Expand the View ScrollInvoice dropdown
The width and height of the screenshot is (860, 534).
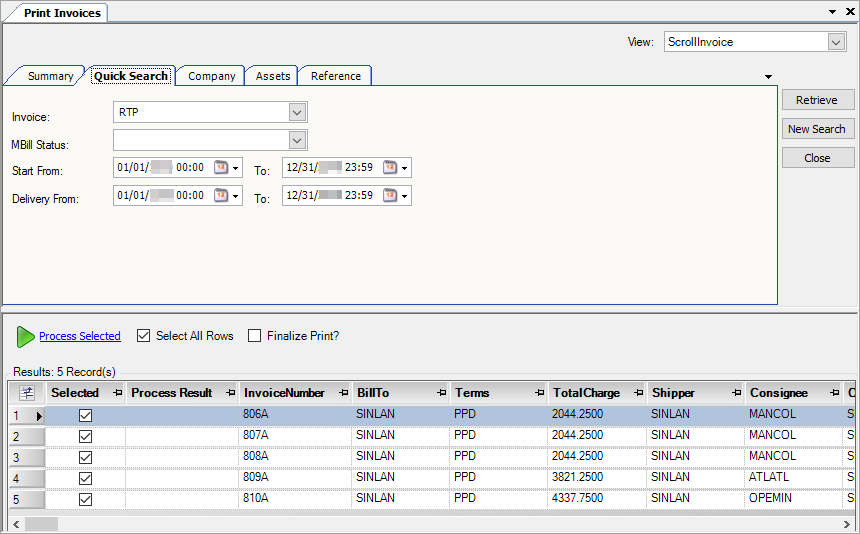tap(836, 42)
